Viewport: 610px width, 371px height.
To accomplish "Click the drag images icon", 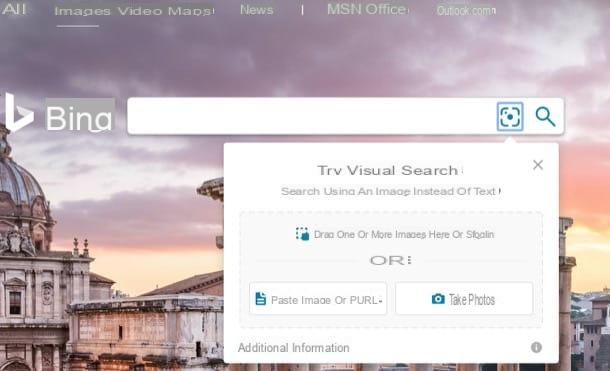I will coord(302,234).
